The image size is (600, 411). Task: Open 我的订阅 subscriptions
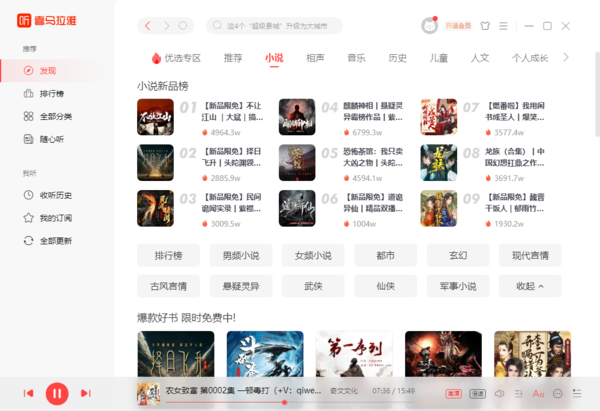pos(48,218)
